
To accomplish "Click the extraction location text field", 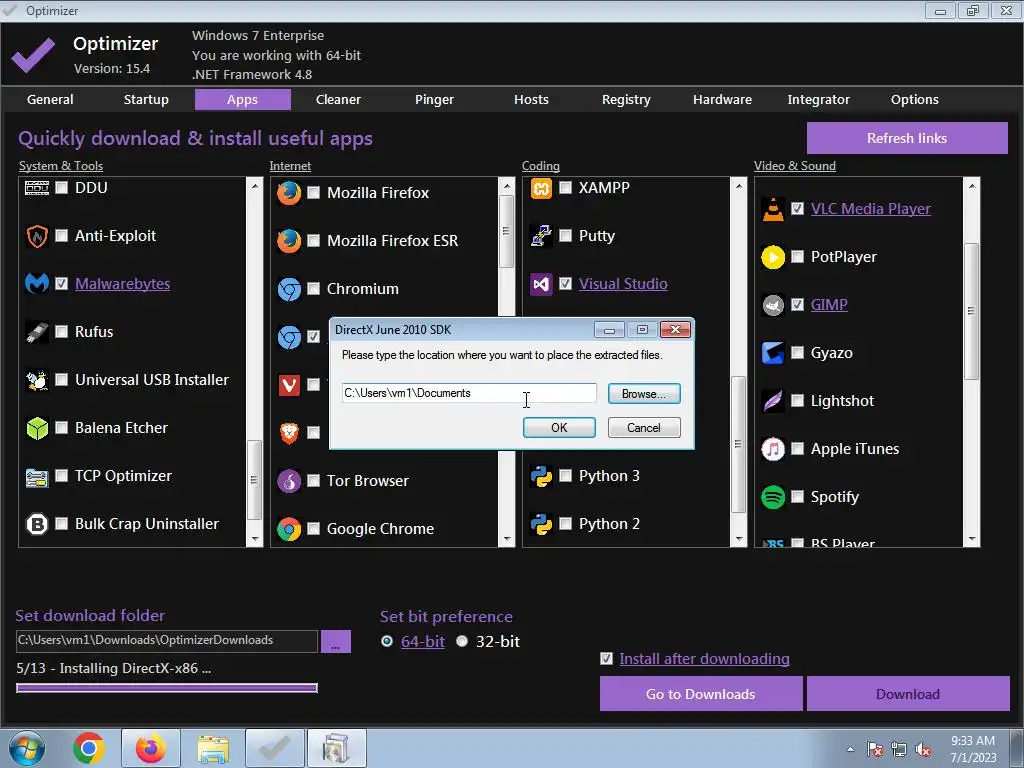I will [469, 393].
